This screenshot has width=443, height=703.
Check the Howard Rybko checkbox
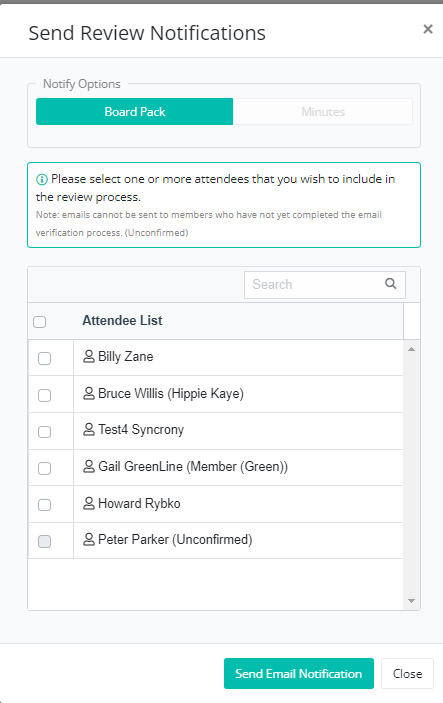[44, 505]
